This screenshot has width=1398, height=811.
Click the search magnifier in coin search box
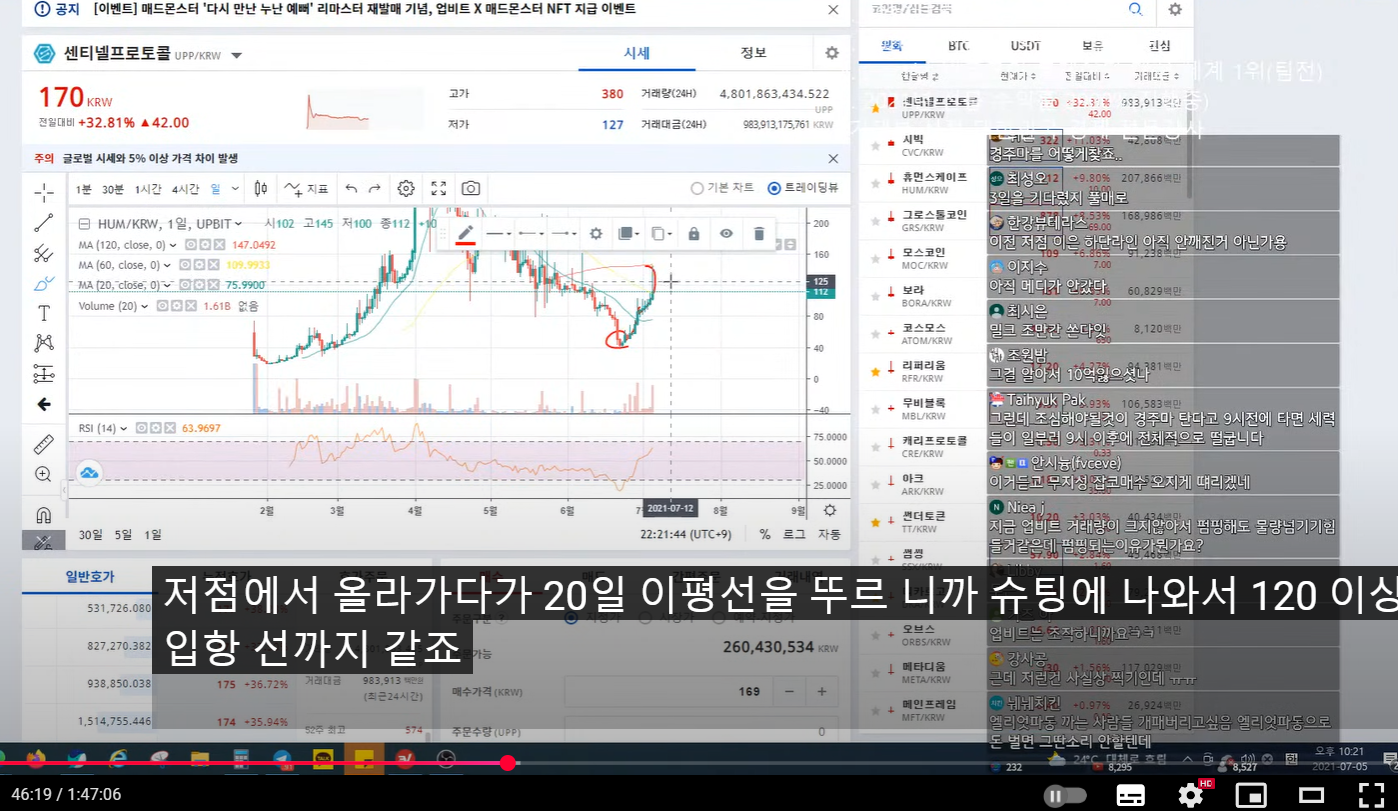click(1135, 9)
